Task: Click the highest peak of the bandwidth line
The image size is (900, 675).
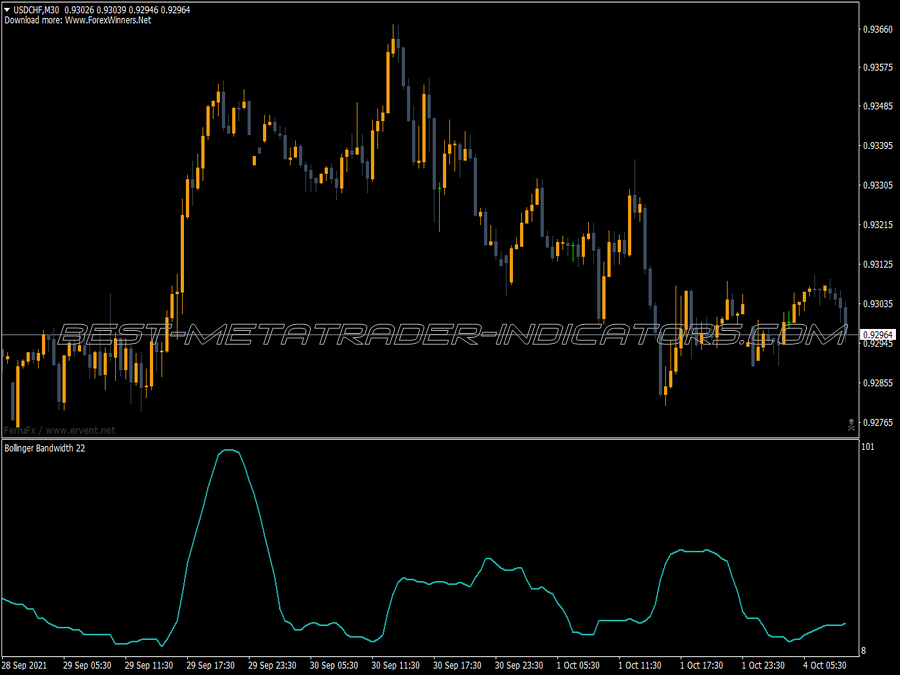Action: [x=228, y=451]
